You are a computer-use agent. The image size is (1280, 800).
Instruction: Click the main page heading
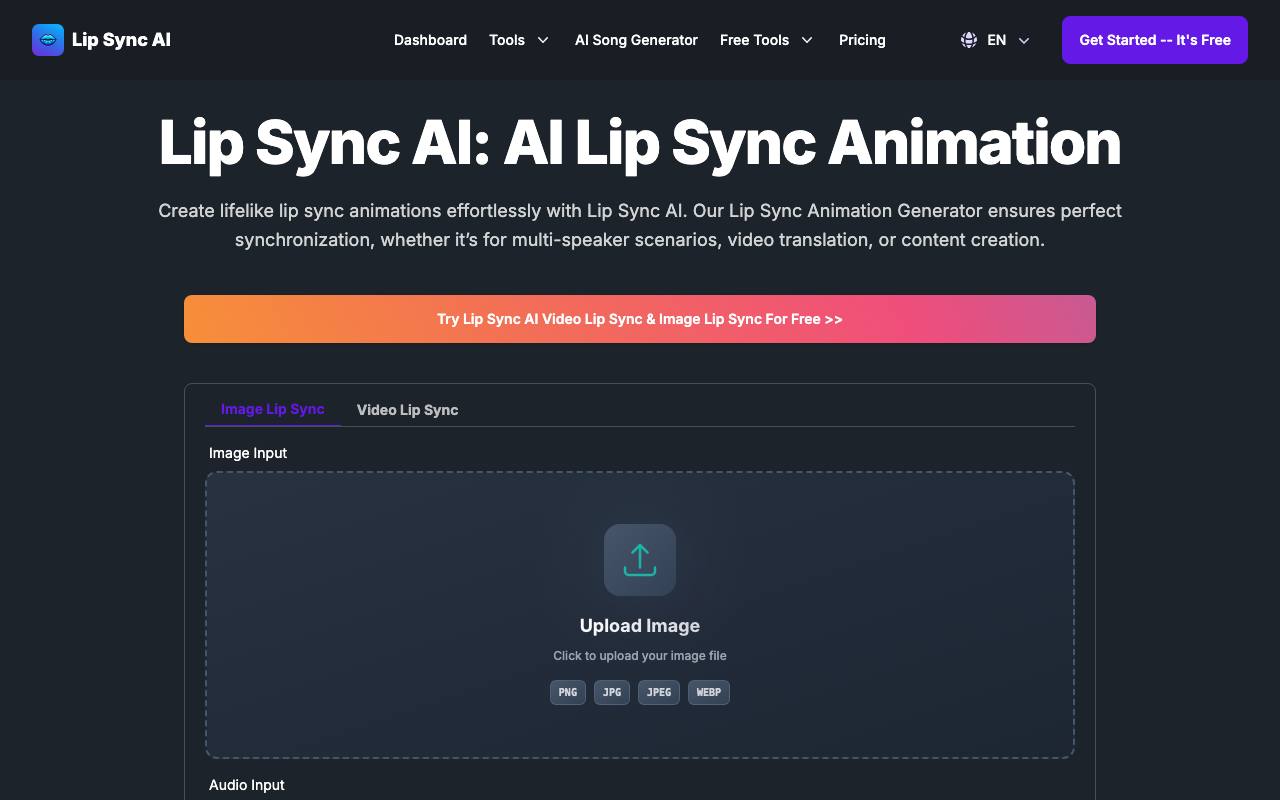pos(640,142)
